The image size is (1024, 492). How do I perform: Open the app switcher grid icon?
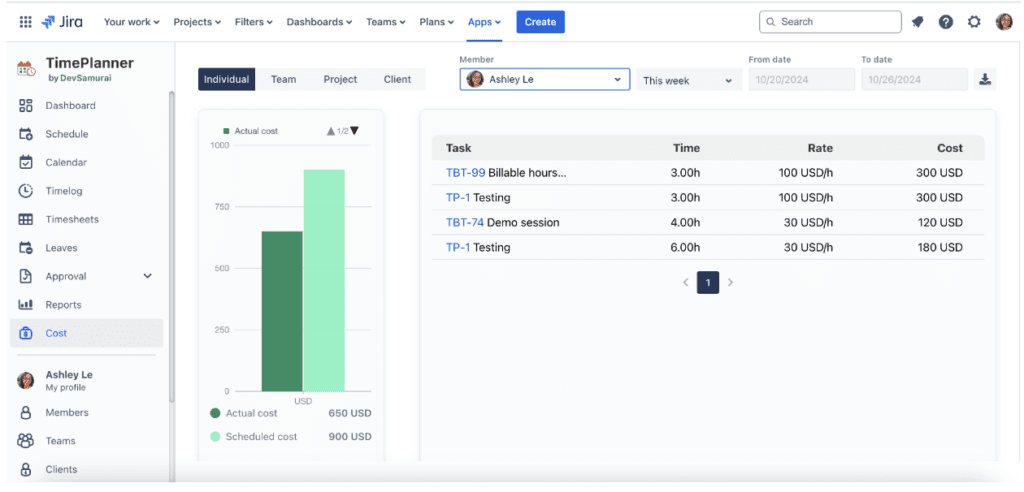point(25,22)
